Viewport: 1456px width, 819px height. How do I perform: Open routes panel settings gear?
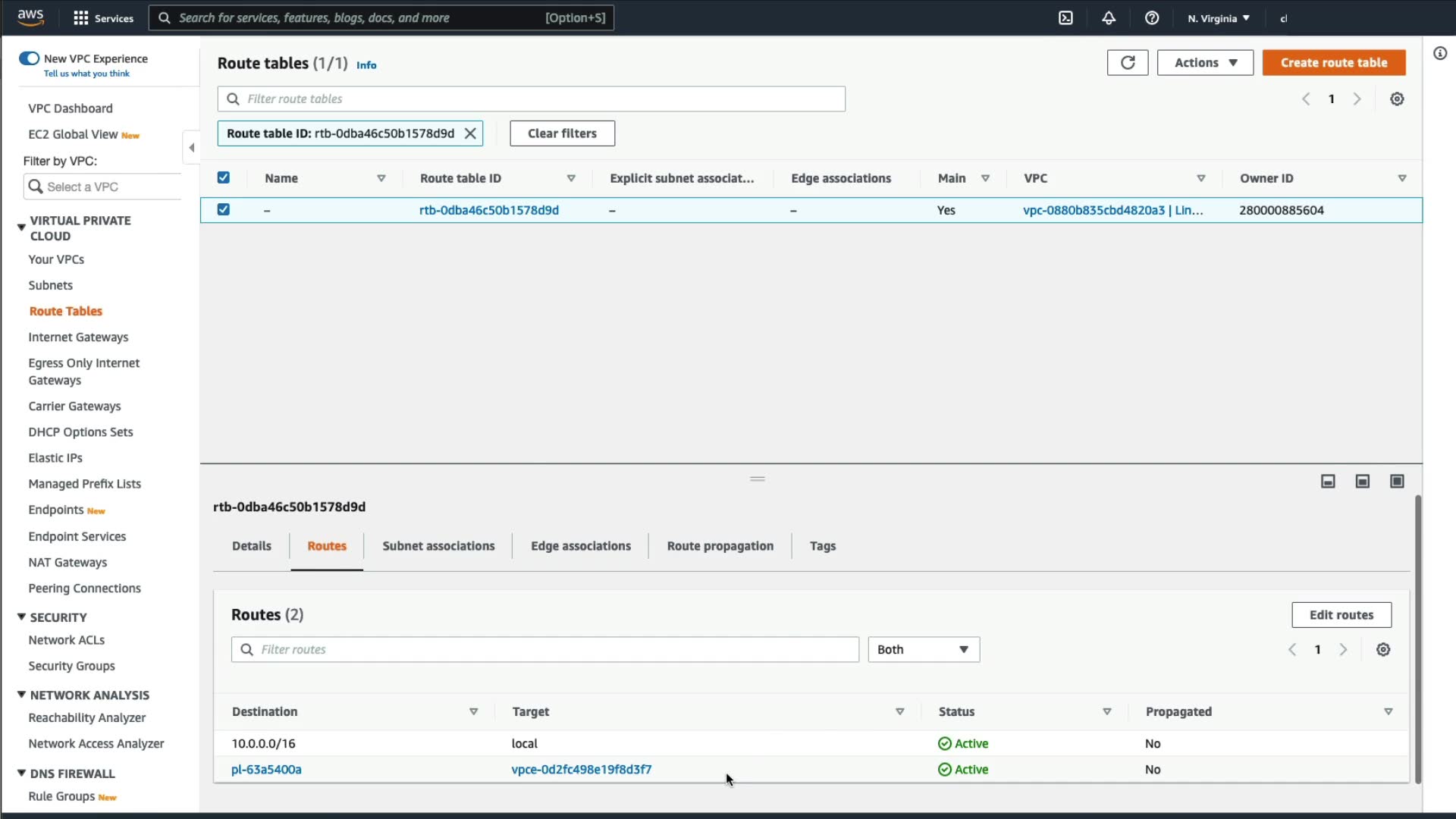pos(1383,650)
